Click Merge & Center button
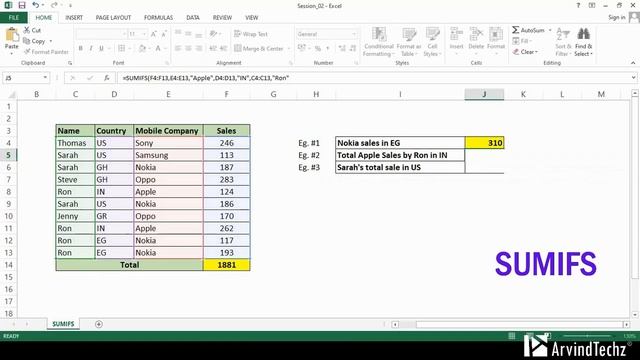 259,49
